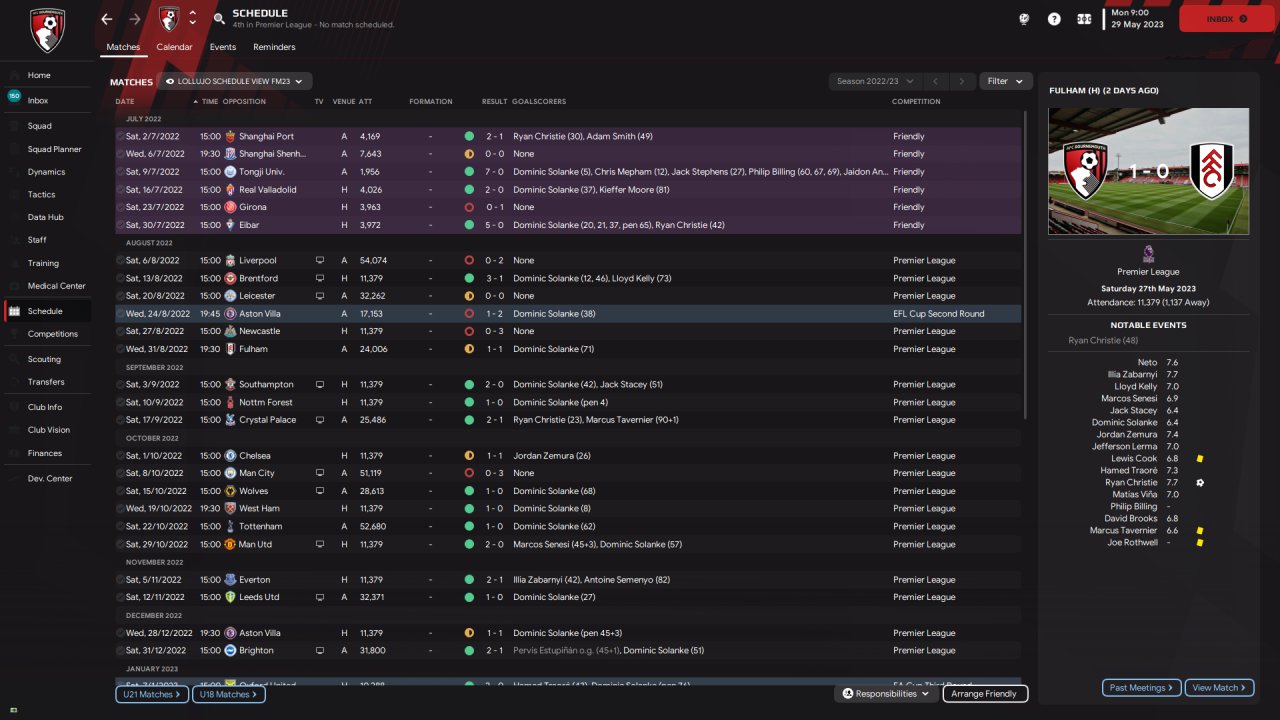This screenshot has height=720, width=1280.
Task: Switch to the Events tab
Action: click(x=223, y=47)
